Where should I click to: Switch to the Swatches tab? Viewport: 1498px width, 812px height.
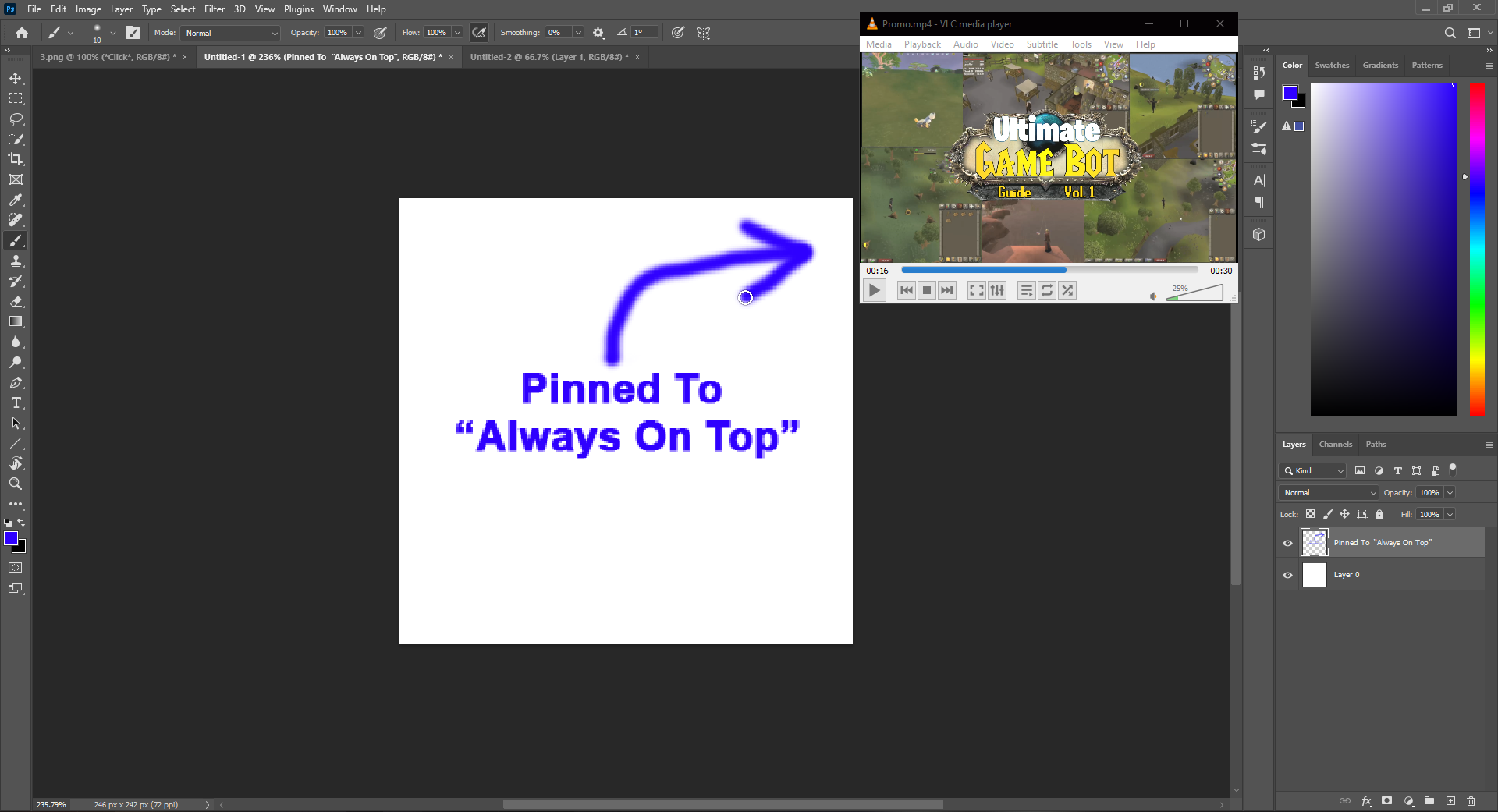coord(1332,66)
